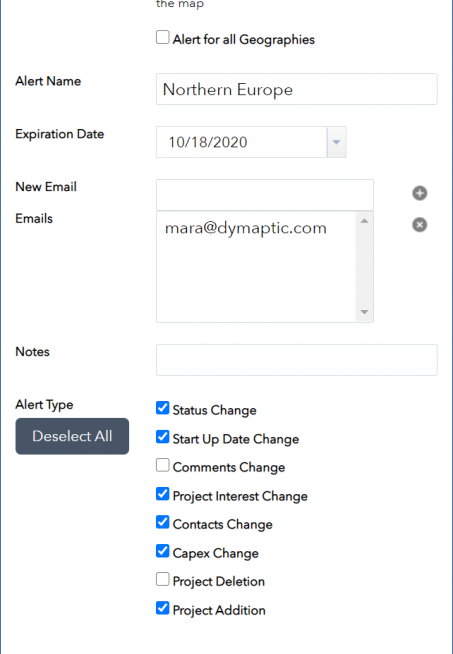Enable Alert for all Geographies checkbox
This screenshot has height=654, width=453.
[163, 37]
